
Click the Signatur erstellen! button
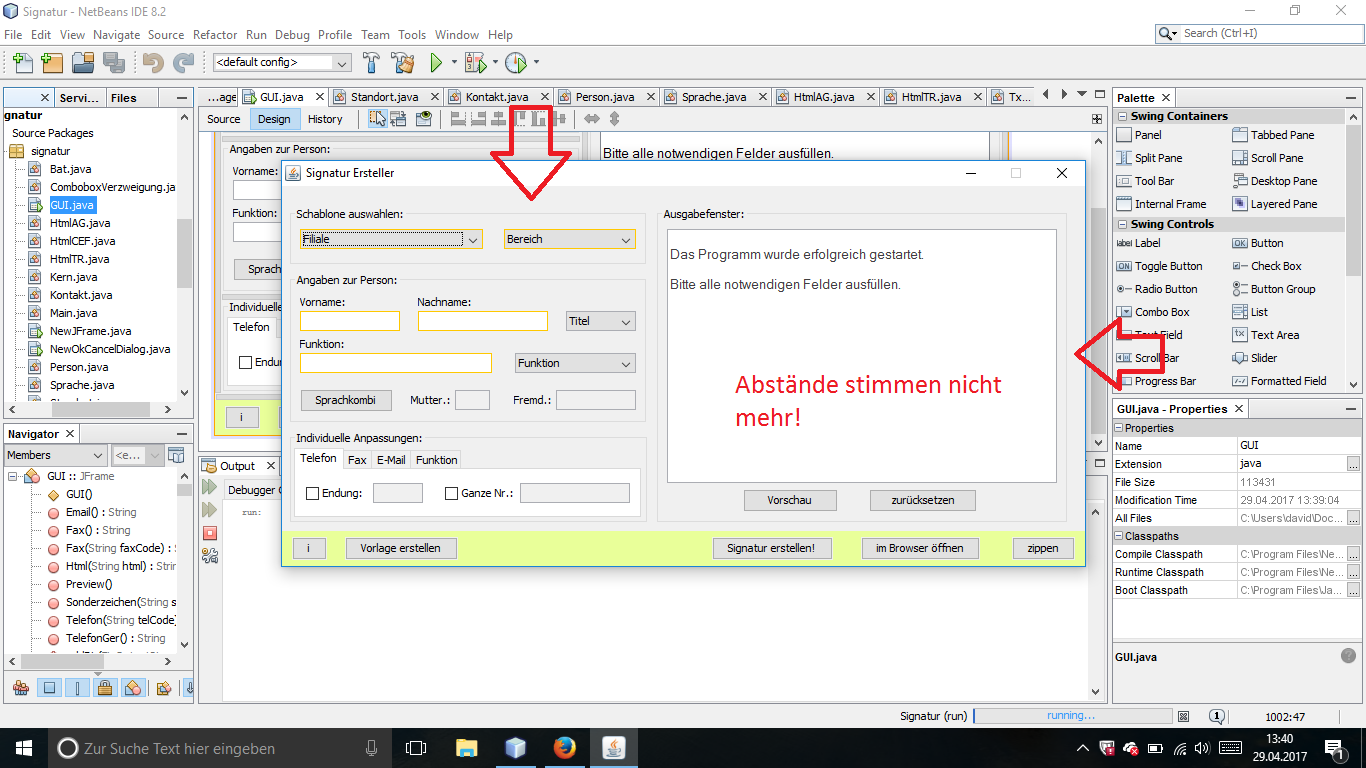tap(770, 548)
